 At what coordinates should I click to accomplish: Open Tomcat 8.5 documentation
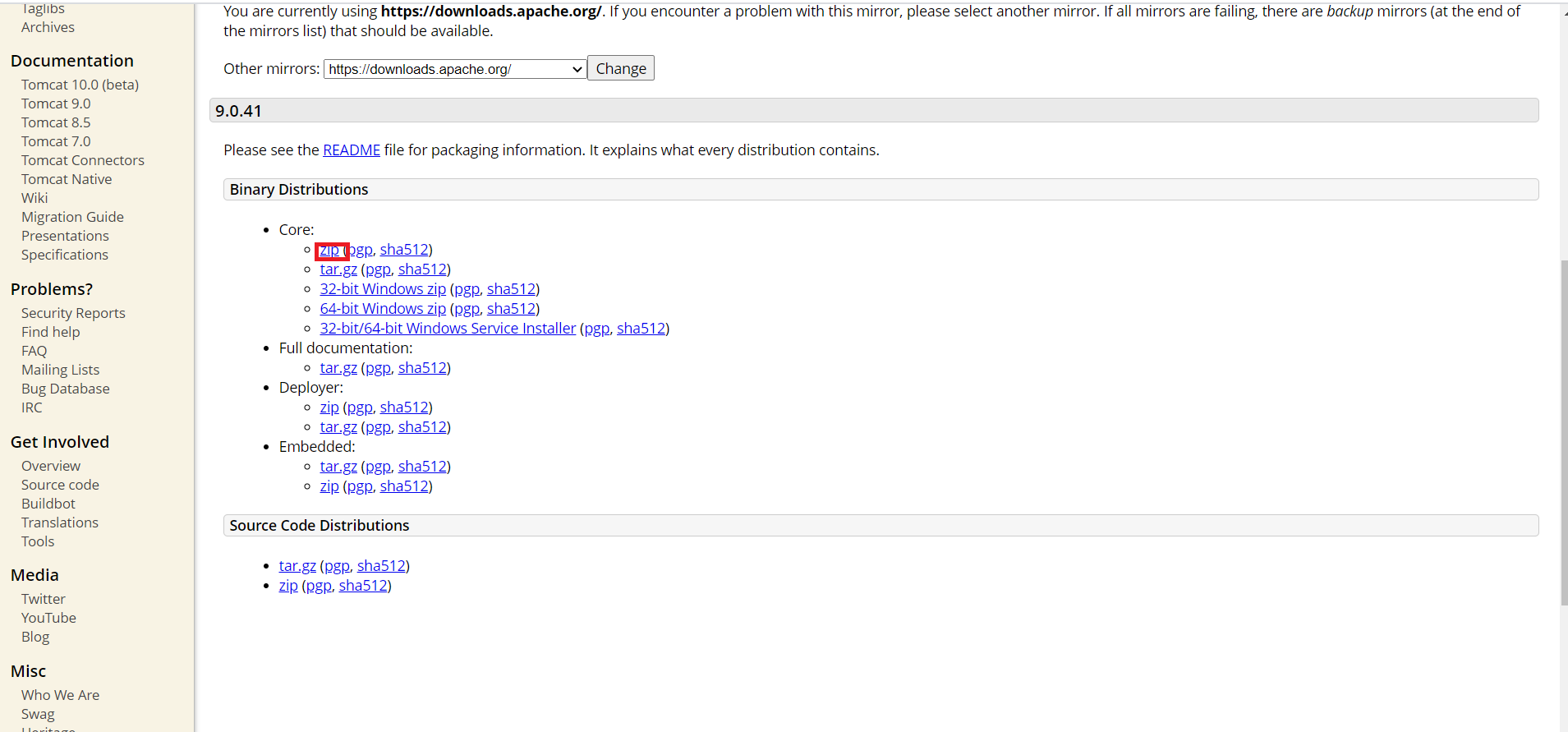[56, 122]
